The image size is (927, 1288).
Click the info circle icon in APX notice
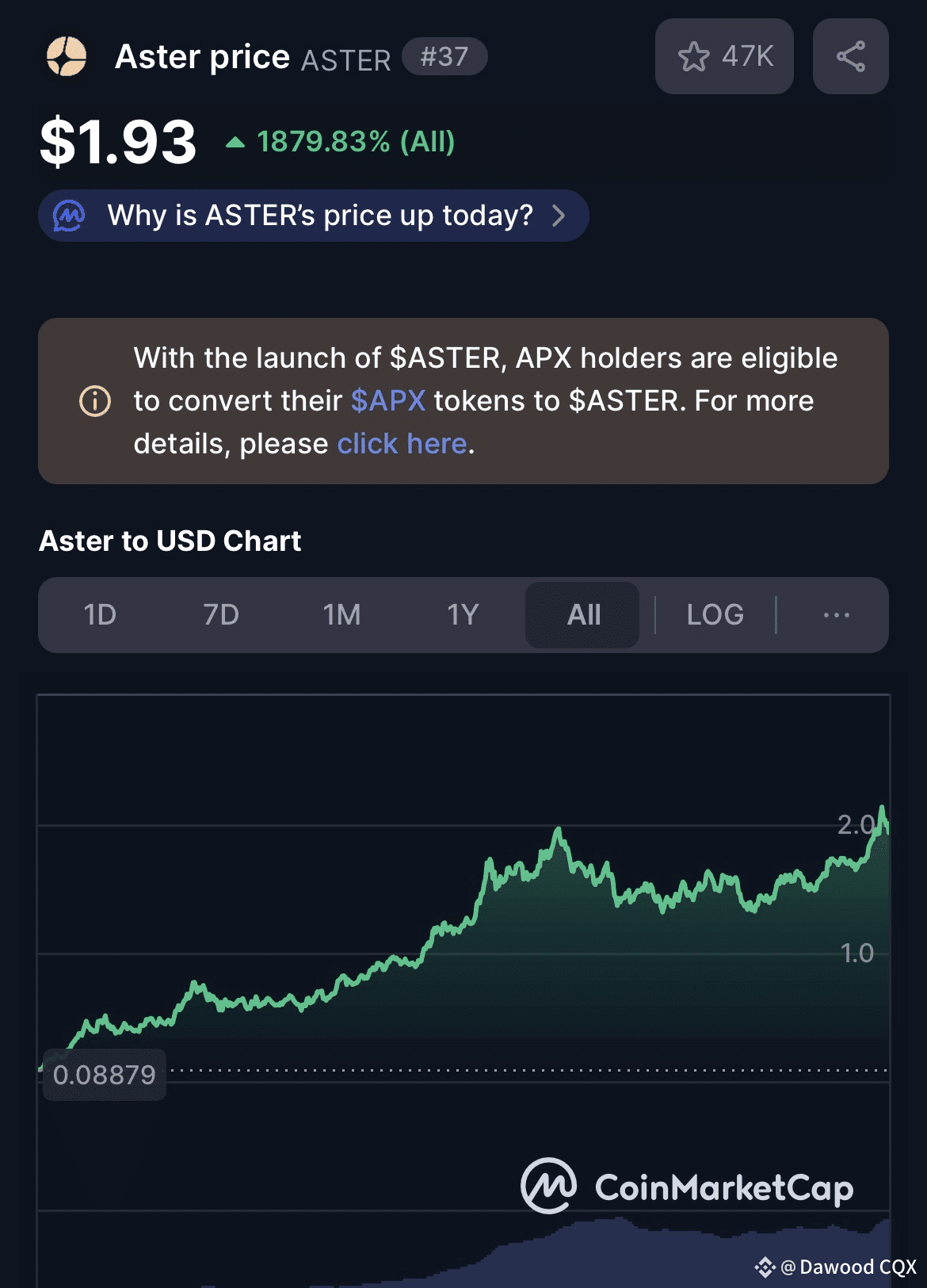[x=95, y=401]
